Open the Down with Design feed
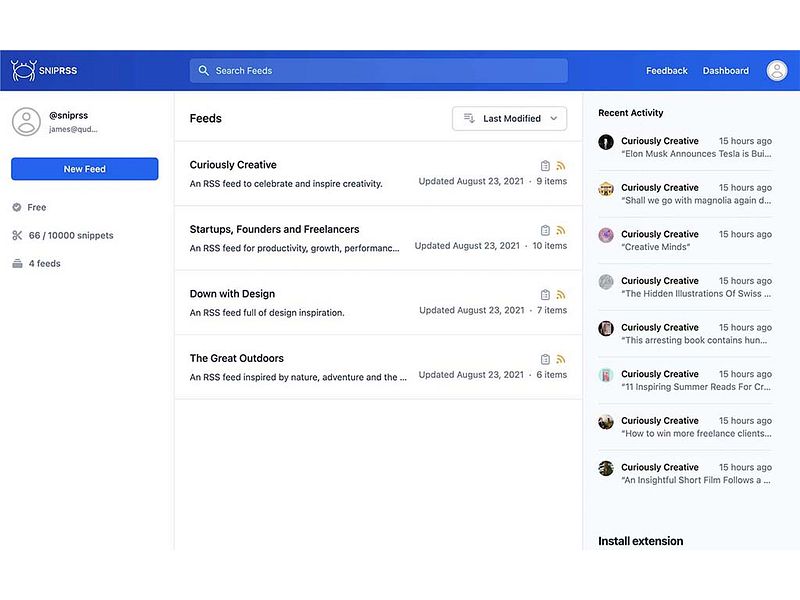Screen dimensions: 800x600 pos(232,294)
